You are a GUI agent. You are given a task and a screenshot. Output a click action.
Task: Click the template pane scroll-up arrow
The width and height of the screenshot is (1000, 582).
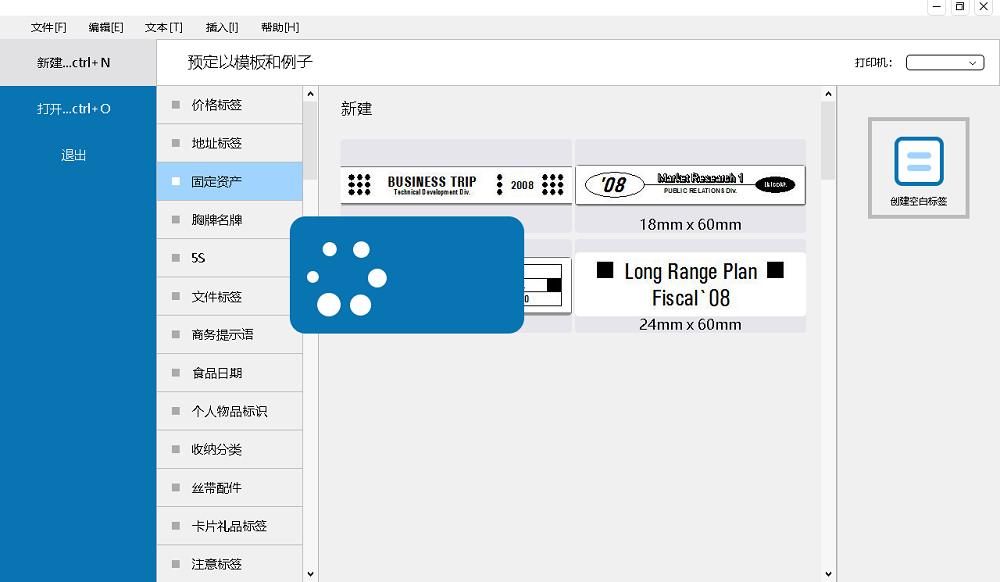828,95
